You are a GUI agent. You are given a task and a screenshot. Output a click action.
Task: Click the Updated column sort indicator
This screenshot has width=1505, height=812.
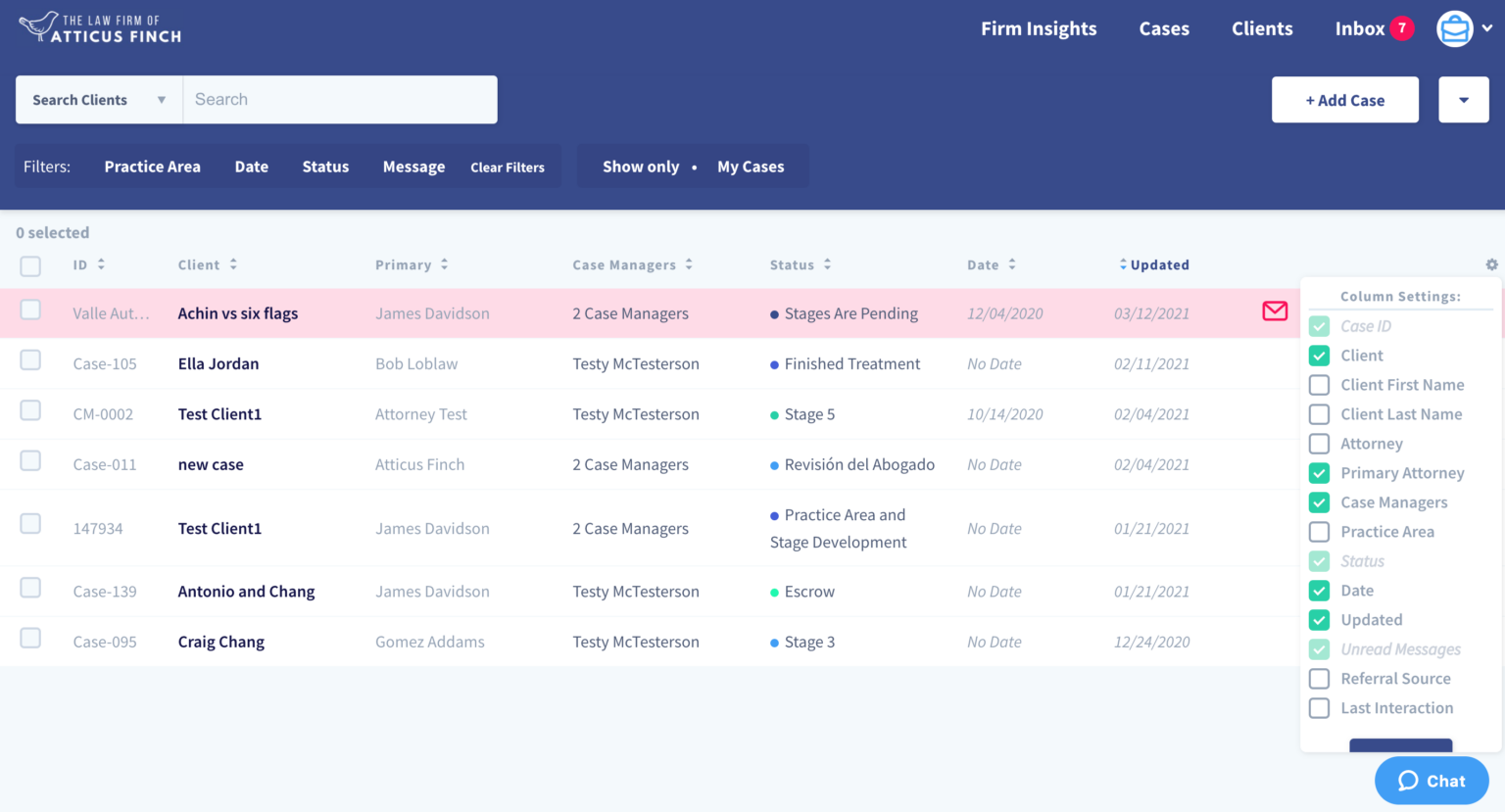click(x=1123, y=264)
